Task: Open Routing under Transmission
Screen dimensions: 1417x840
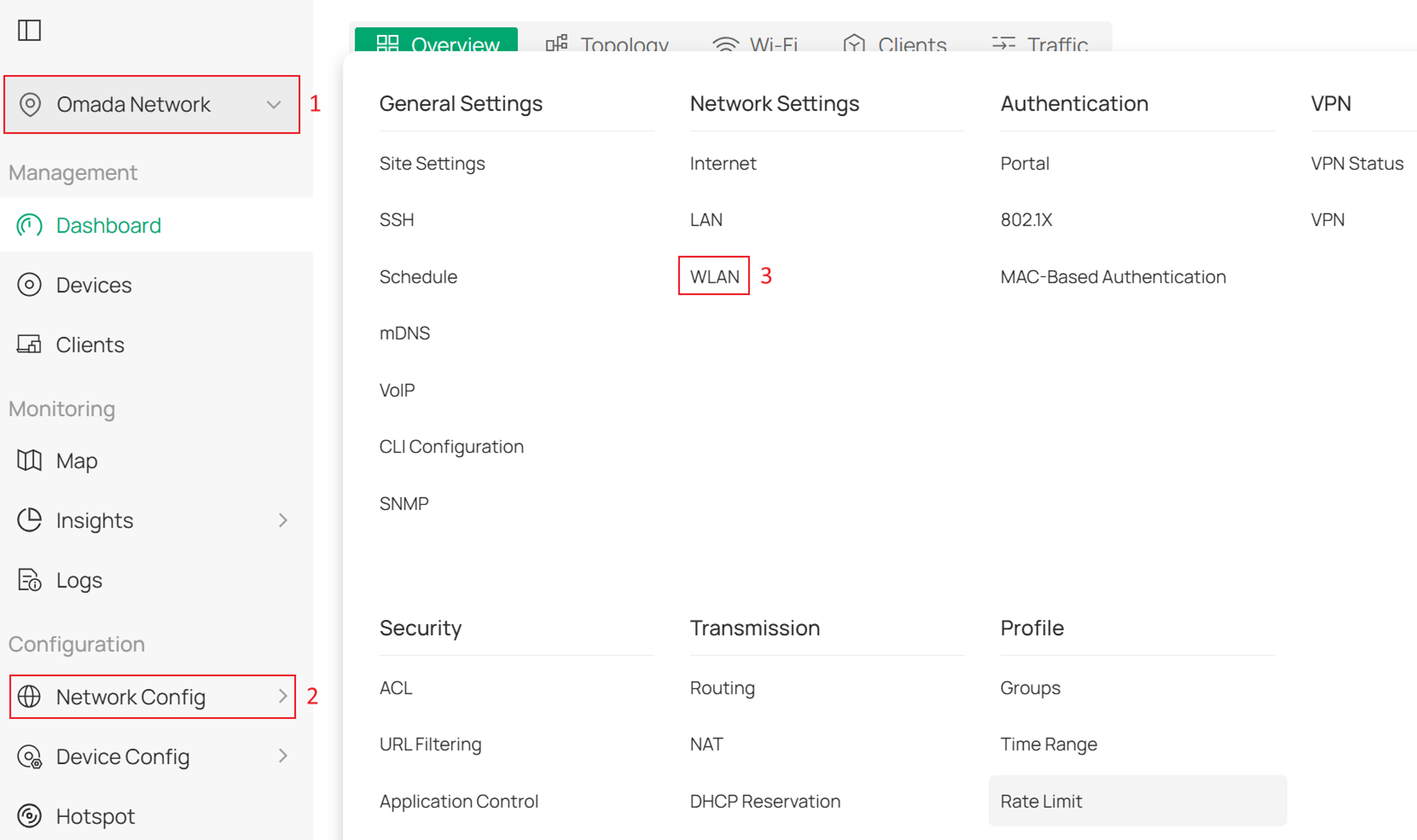Action: click(x=722, y=688)
